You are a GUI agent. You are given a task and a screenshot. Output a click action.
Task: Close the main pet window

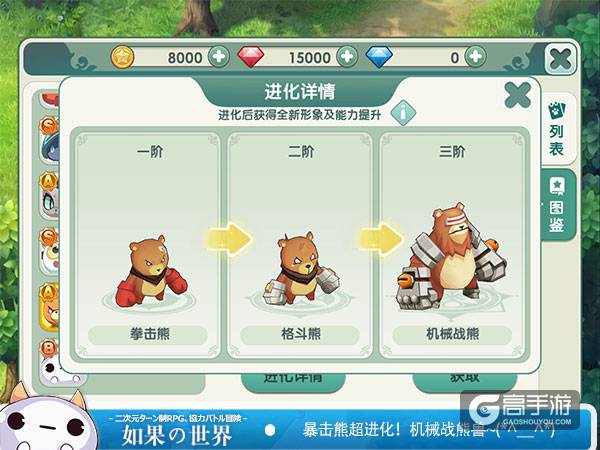(x=560, y=59)
